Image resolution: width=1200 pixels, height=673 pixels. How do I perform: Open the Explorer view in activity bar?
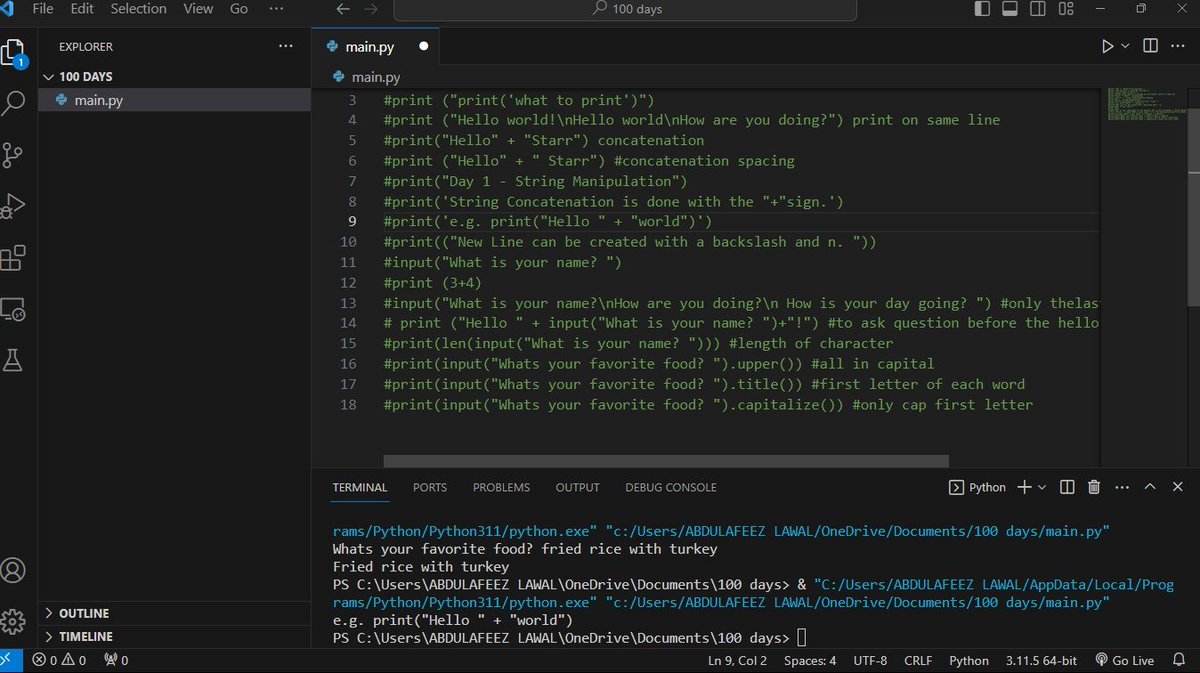click(x=13, y=52)
